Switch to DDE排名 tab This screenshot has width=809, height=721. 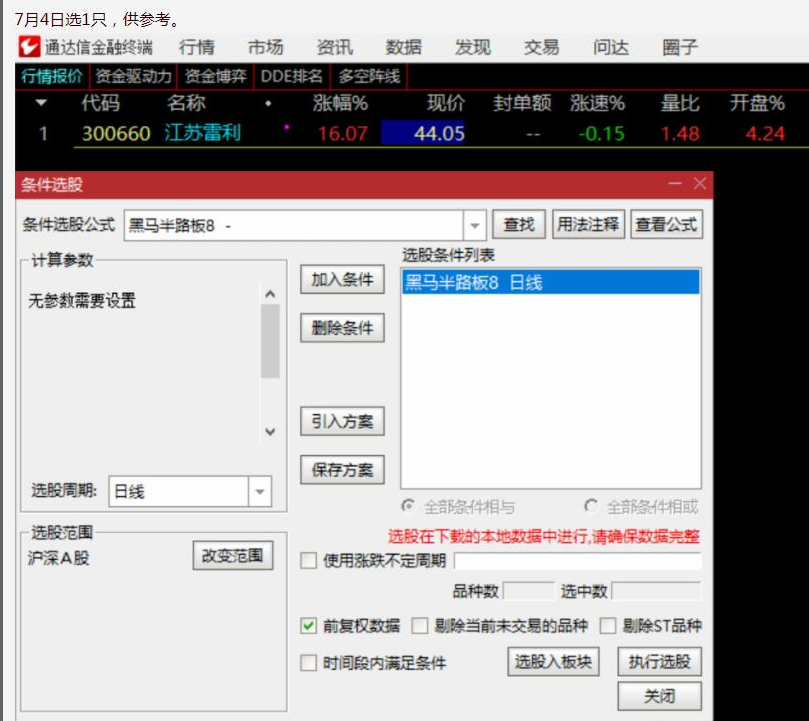coord(292,76)
